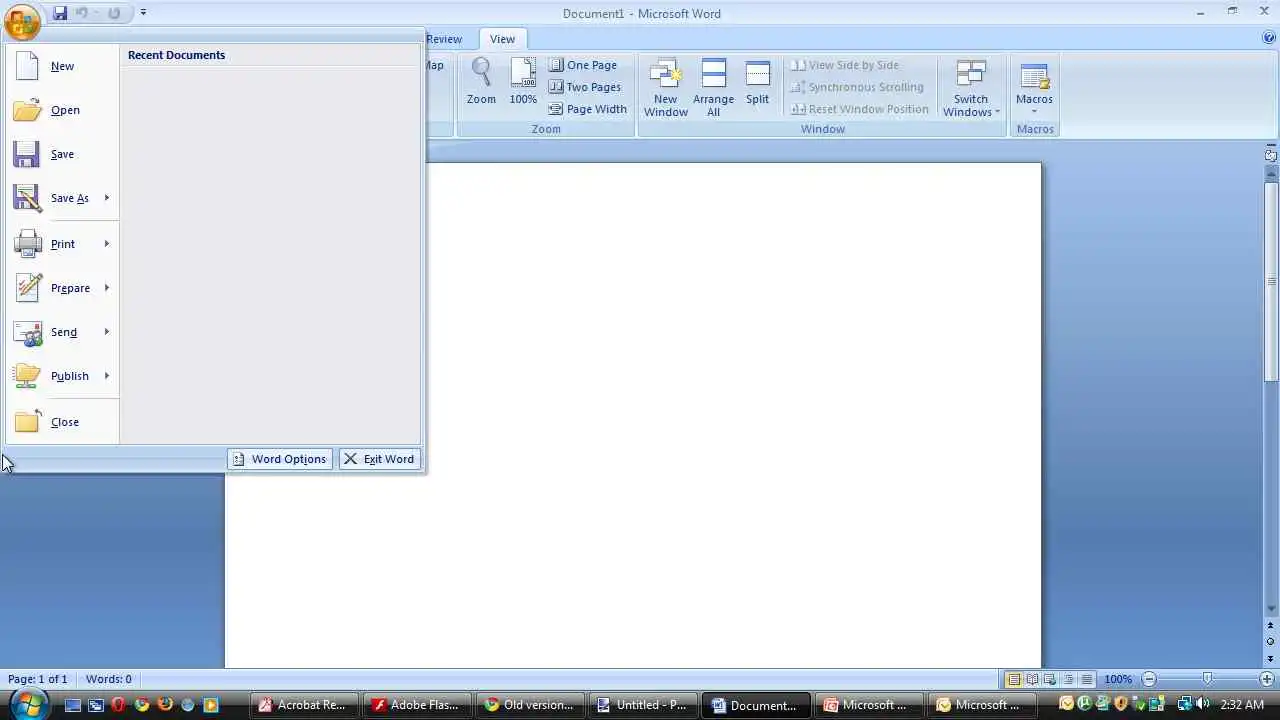Click the 2:32 AM clock
Viewport: 1280px width, 720px height.
pyautogui.click(x=1241, y=705)
